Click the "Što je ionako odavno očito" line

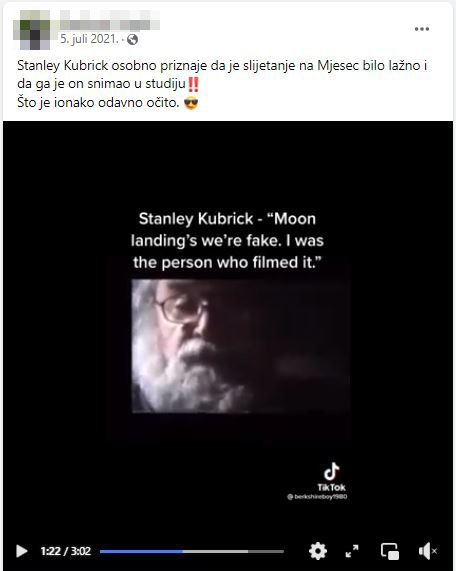(98, 103)
